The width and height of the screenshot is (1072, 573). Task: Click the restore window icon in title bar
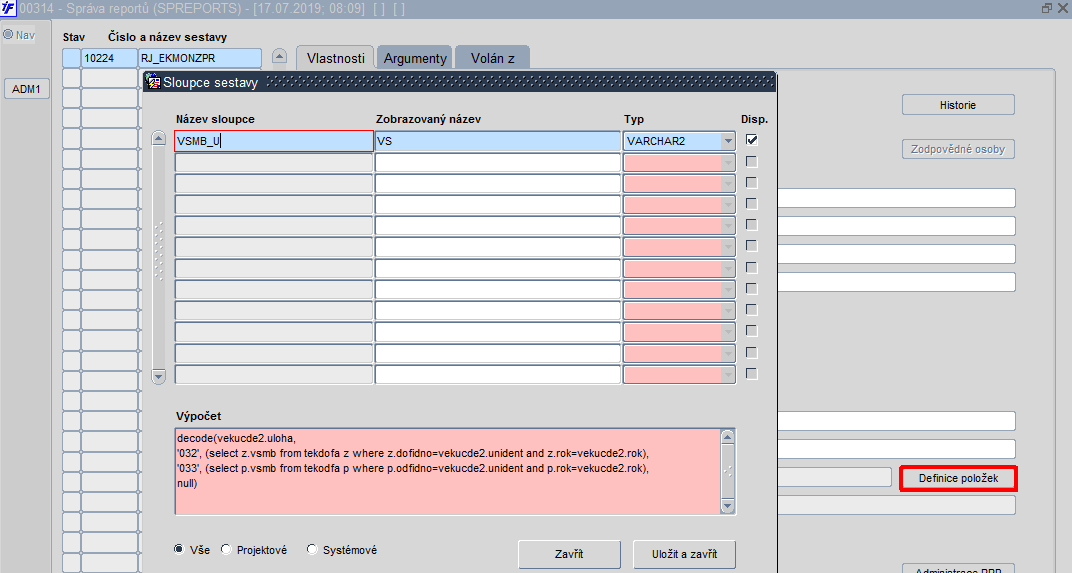click(1047, 8)
